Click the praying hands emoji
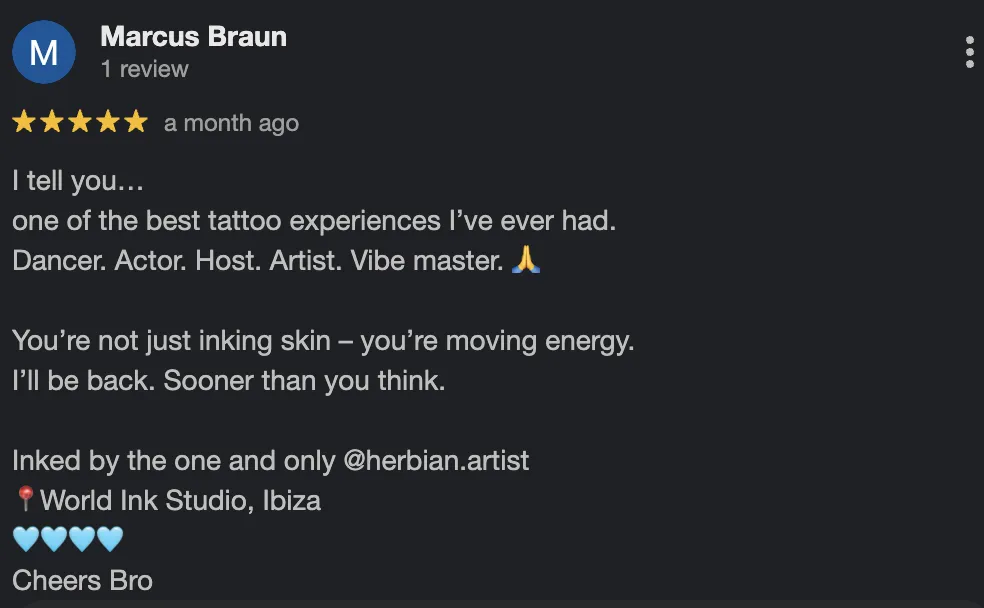984x608 pixels. point(526,260)
